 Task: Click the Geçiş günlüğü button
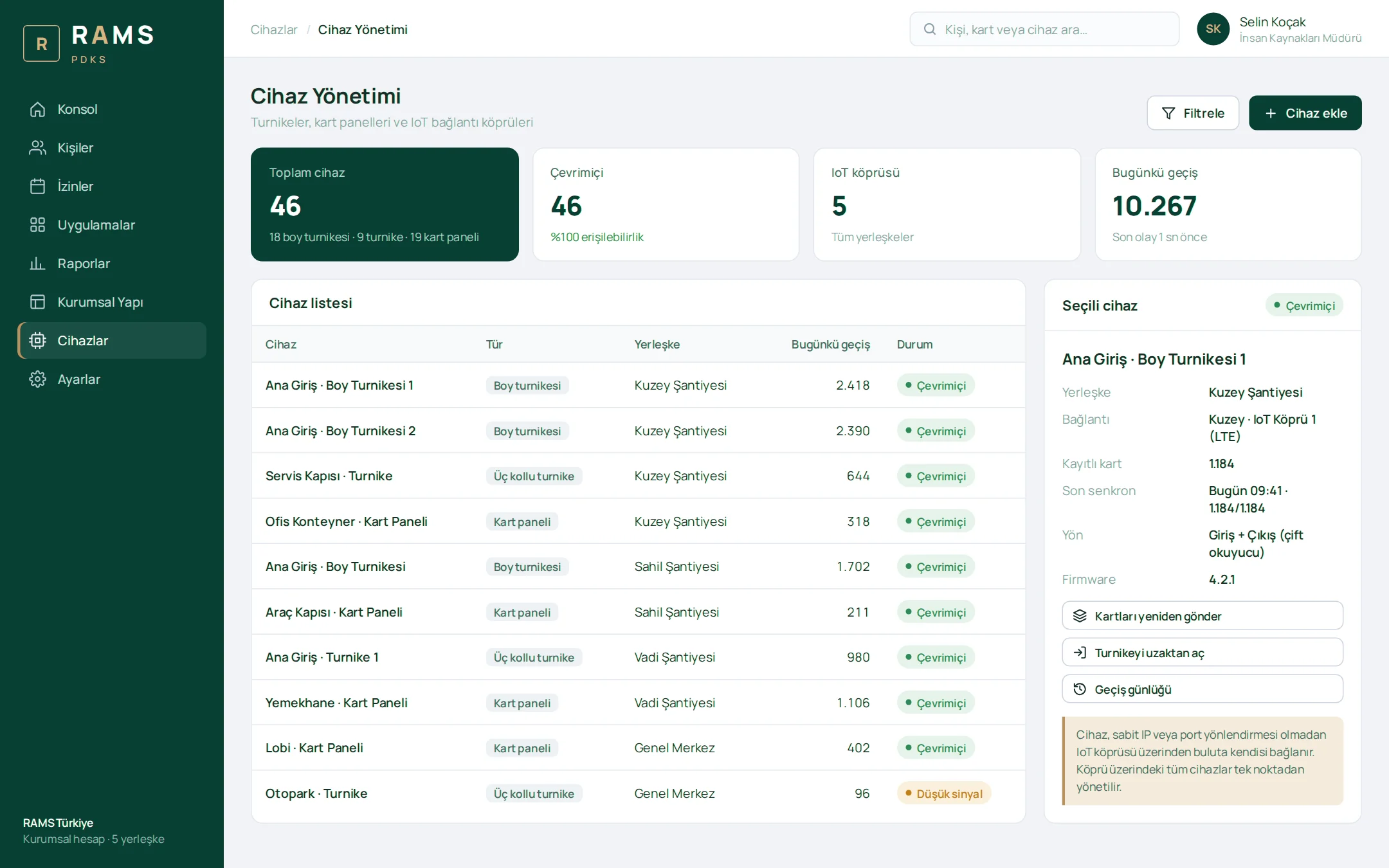coord(1202,689)
